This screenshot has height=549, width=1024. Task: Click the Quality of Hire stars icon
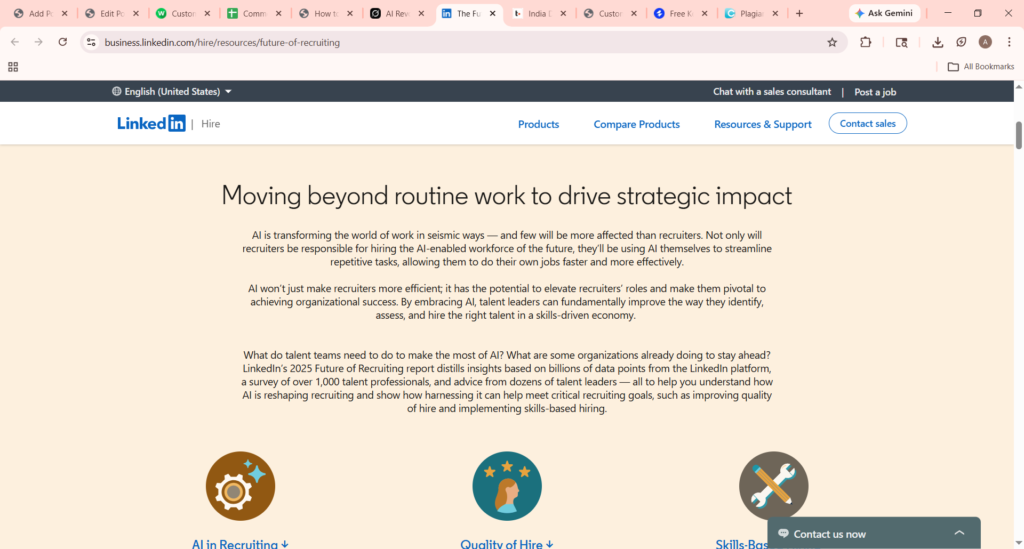tap(507, 486)
